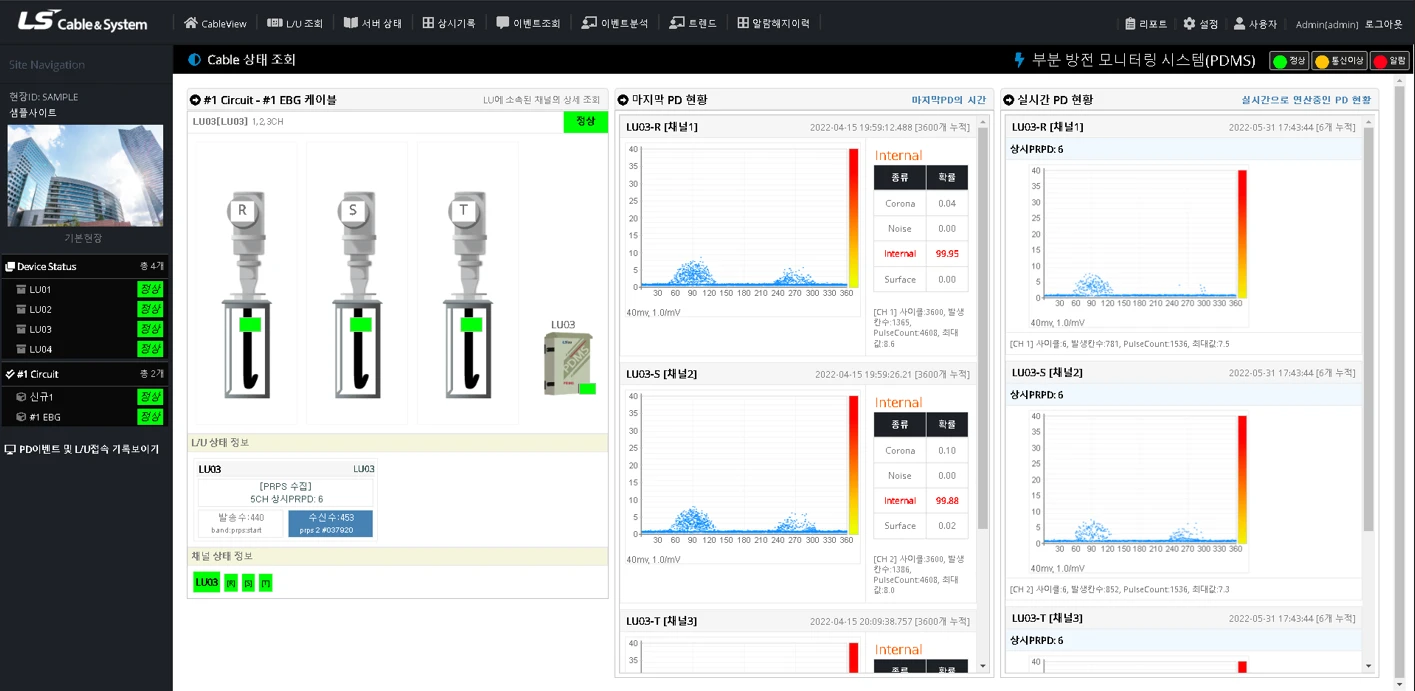Screen dimensions: 1415x691
Task: Click the CableView house icon
Action: pyautogui.click(x=191, y=23)
